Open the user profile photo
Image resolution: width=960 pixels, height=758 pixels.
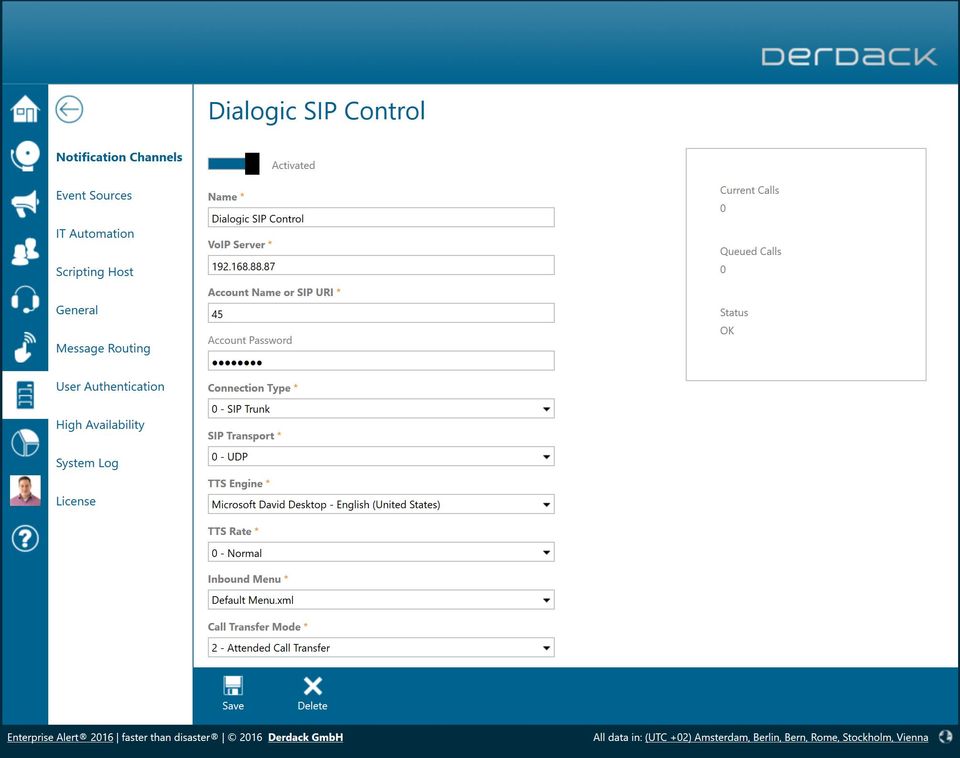tap(25, 490)
